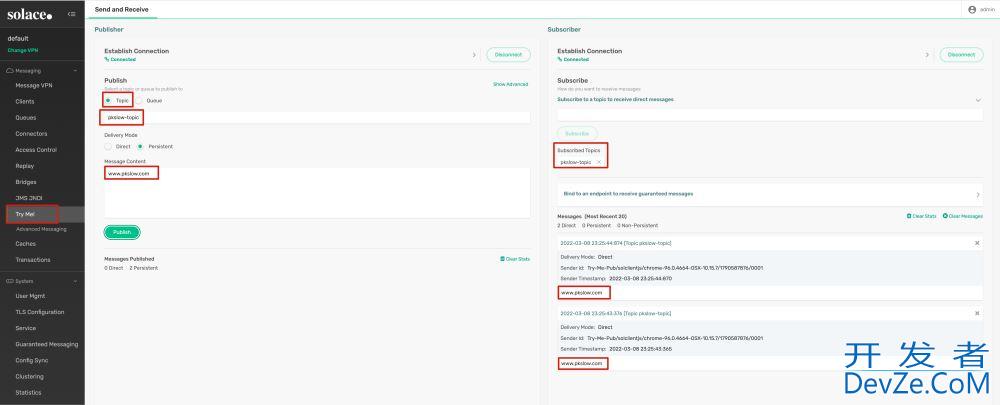Click the Subscribe button
This screenshot has height=405, width=1000.
pos(577,133)
